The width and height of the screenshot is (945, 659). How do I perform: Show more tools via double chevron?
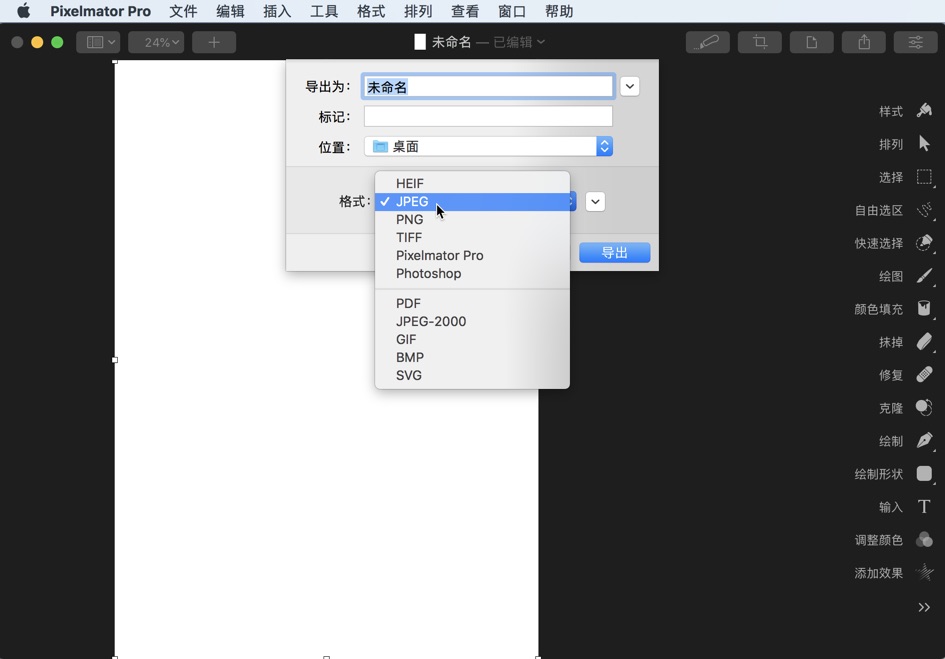pyautogui.click(x=924, y=607)
